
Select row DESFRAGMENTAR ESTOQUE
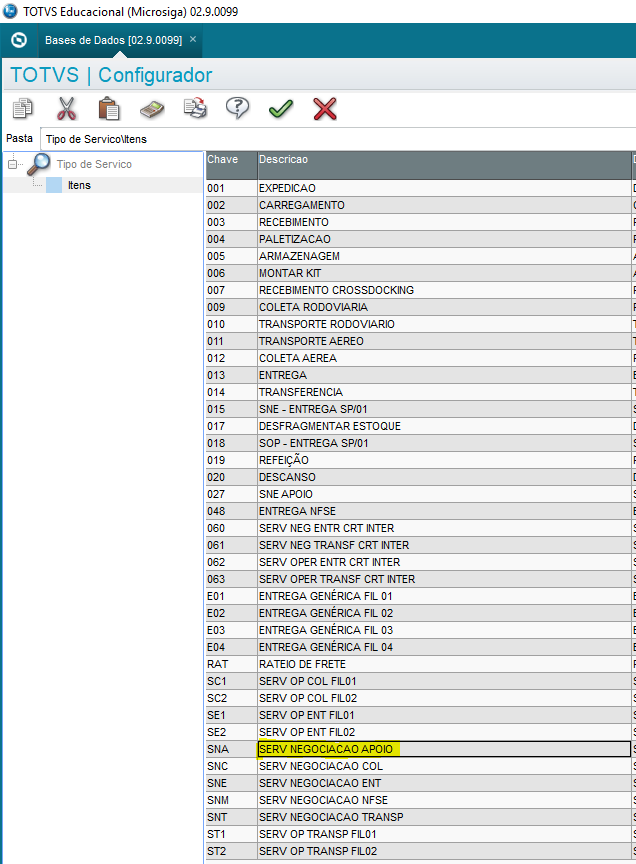pyautogui.click(x=419, y=426)
